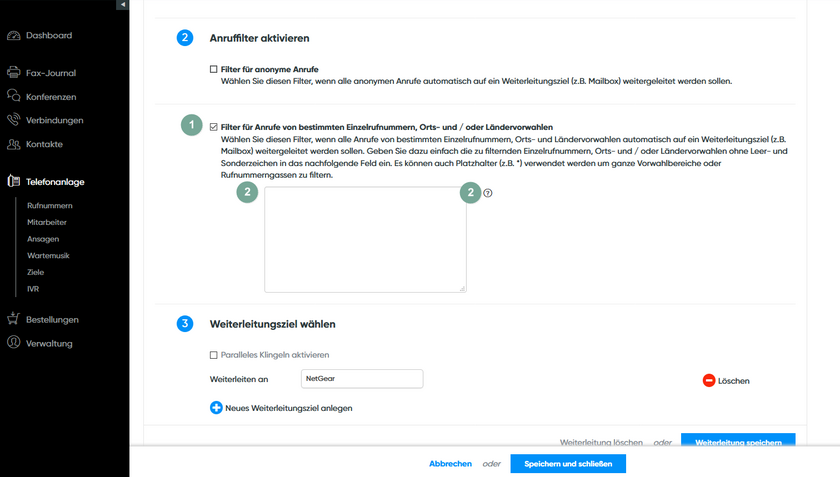The image size is (840, 477).
Task: Open the Dashboard icon in sidebar
Action: pyautogui.click(x=14, y=36)
